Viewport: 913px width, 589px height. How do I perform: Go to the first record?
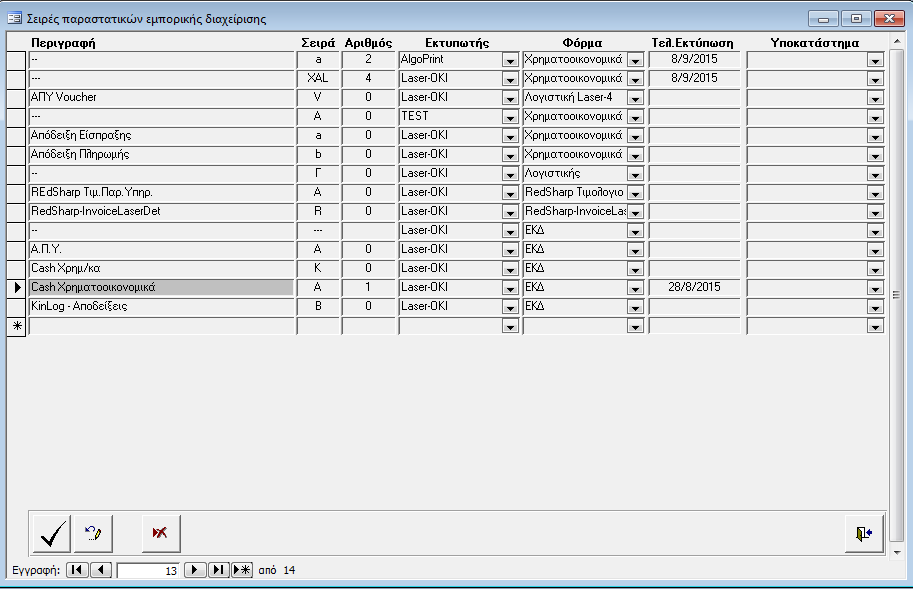[x=77, y=570]
